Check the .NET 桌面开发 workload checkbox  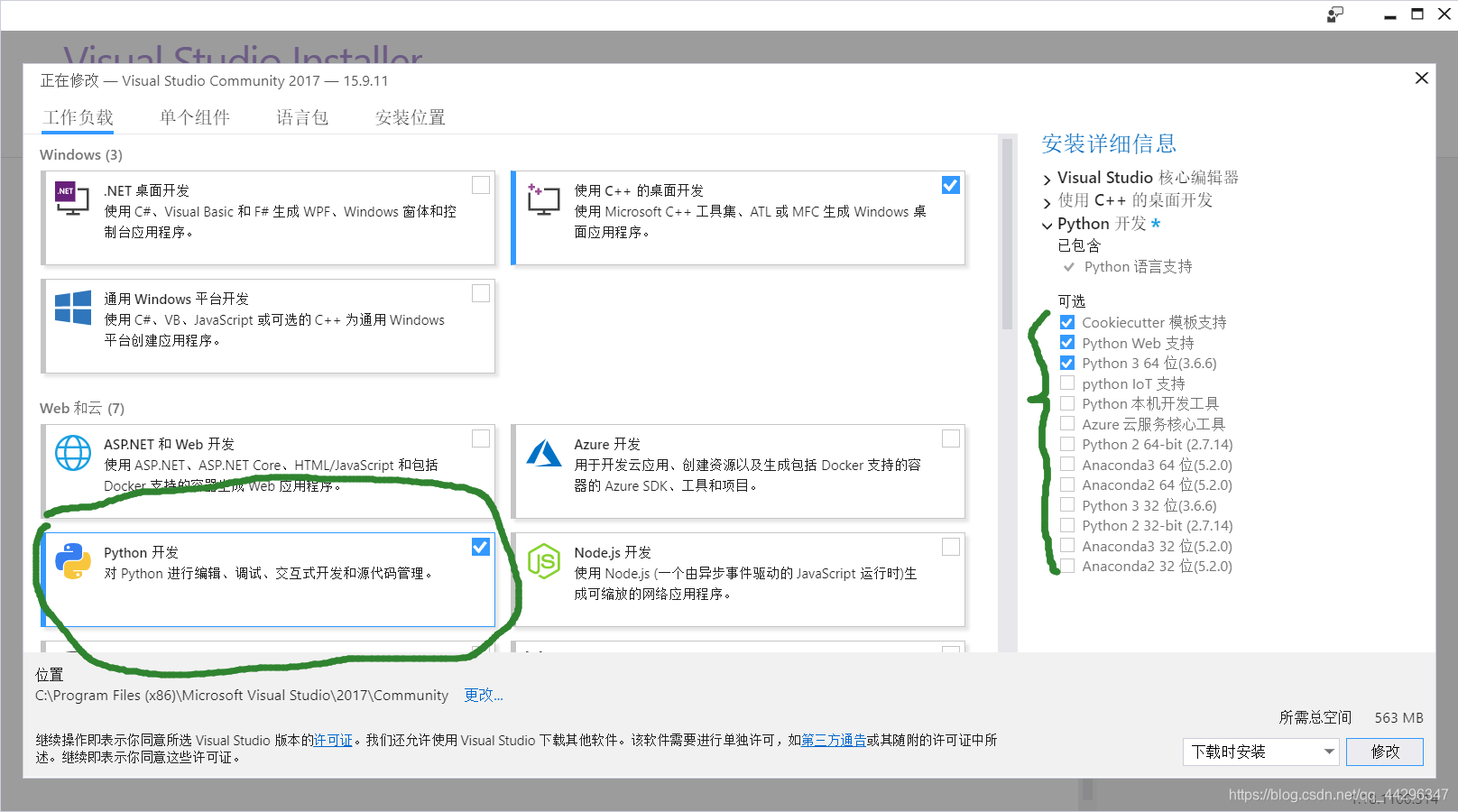[481, 185]
